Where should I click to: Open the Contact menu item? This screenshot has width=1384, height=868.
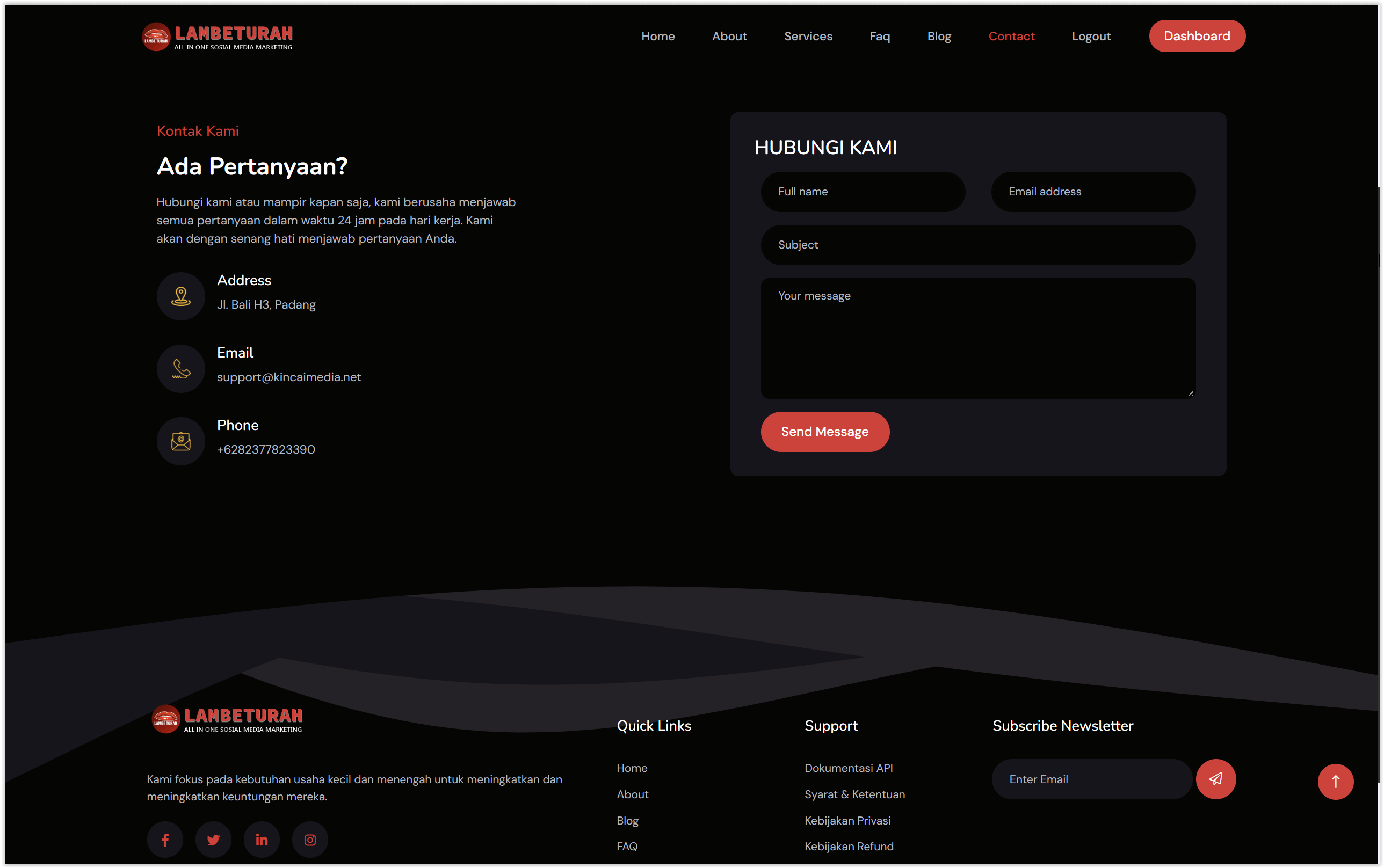coord(1012,35)
